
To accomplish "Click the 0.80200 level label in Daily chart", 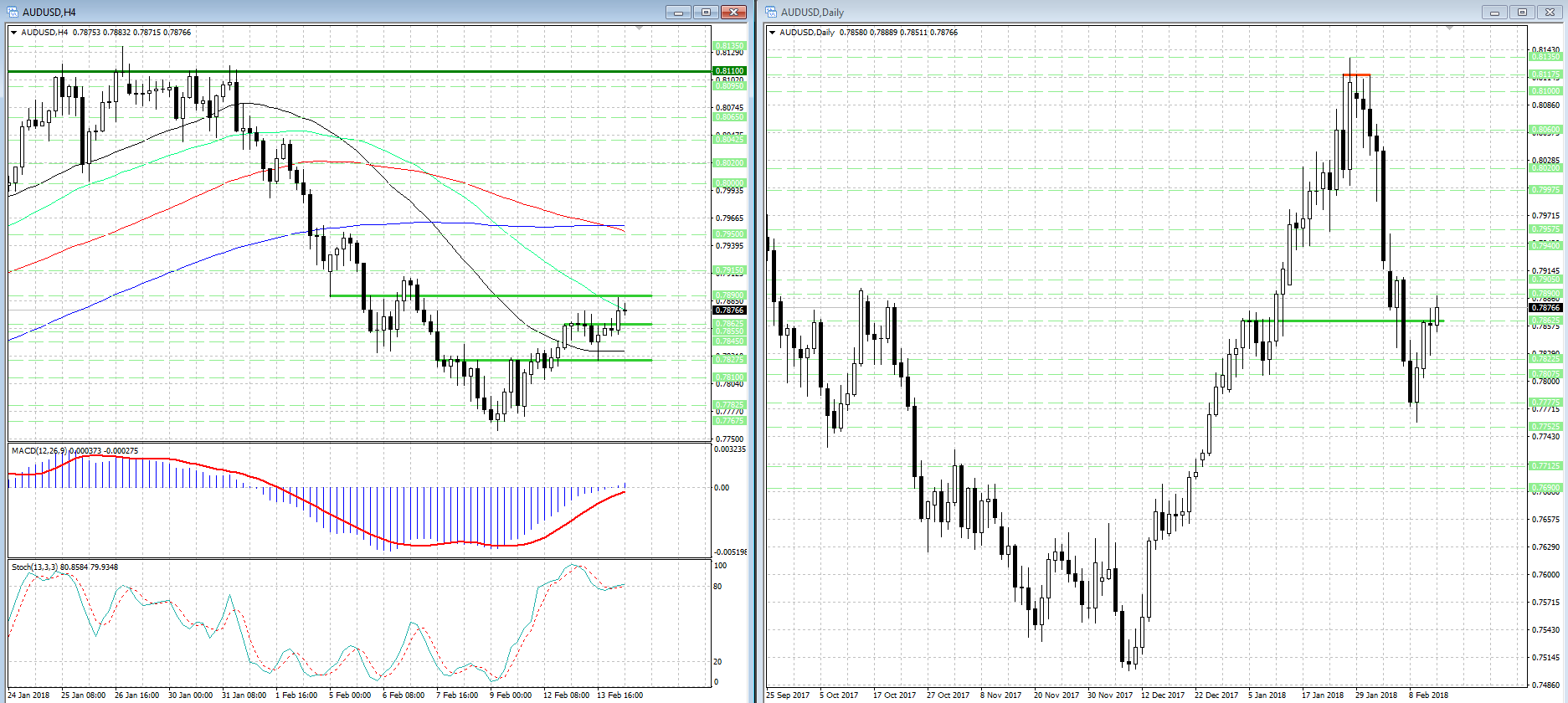I will 1545,168.
